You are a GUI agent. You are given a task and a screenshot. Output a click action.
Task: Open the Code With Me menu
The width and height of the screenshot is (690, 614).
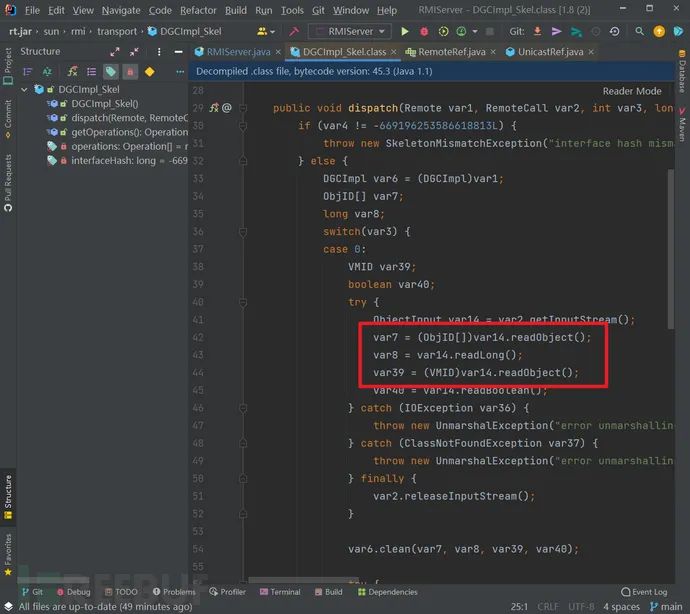click(265, 31)
